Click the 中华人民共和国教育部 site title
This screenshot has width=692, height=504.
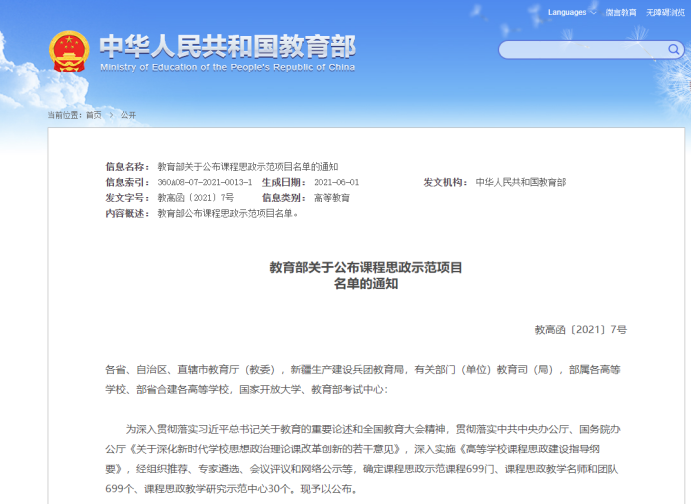click(227, 46)
